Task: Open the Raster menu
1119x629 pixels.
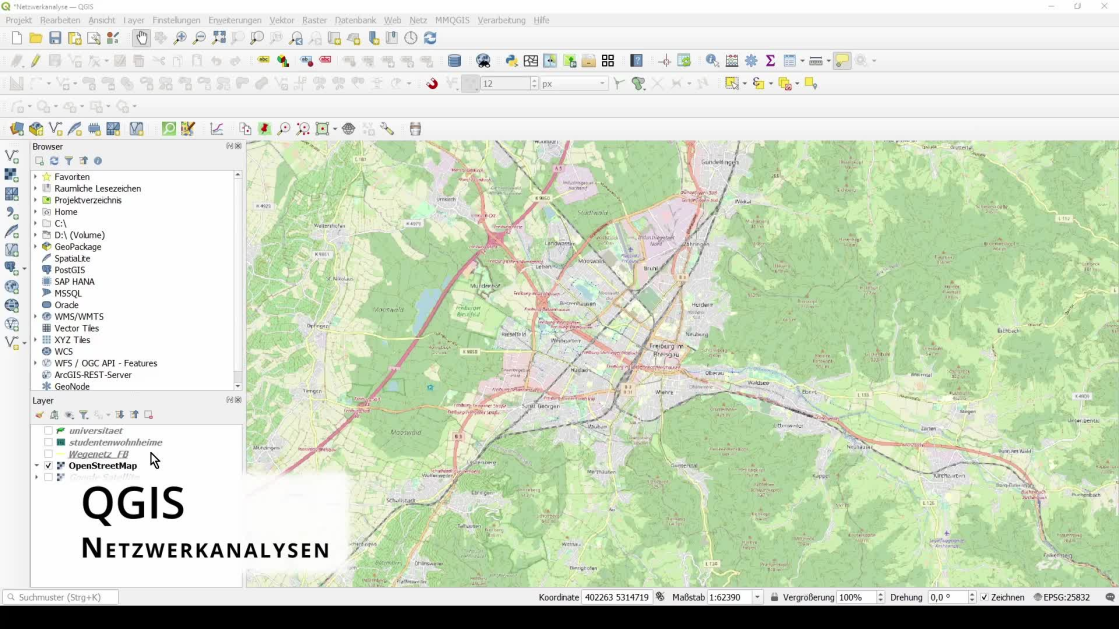Action: tap(314, 20)
